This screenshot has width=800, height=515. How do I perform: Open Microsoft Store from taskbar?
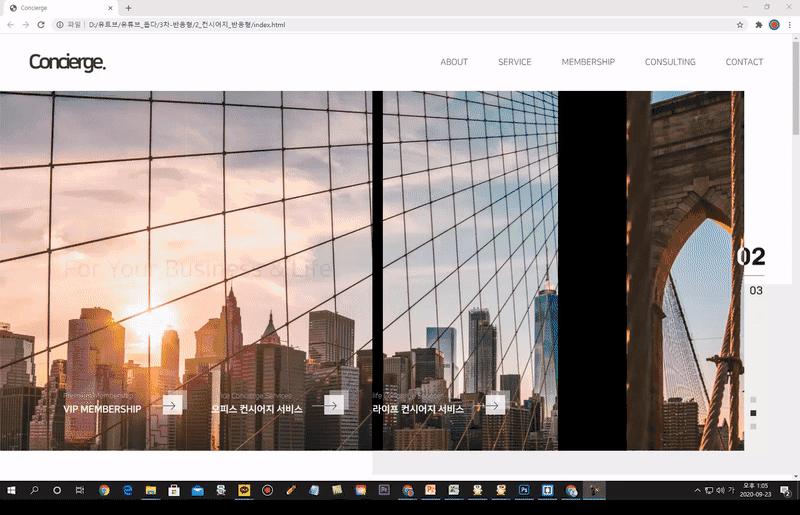point(174,491)
